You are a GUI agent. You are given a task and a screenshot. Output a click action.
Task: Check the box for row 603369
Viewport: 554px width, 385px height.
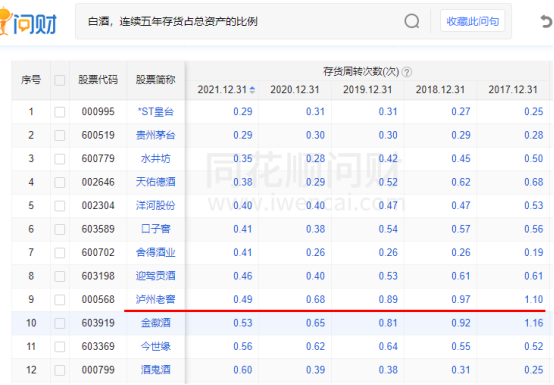pos(60,347)
